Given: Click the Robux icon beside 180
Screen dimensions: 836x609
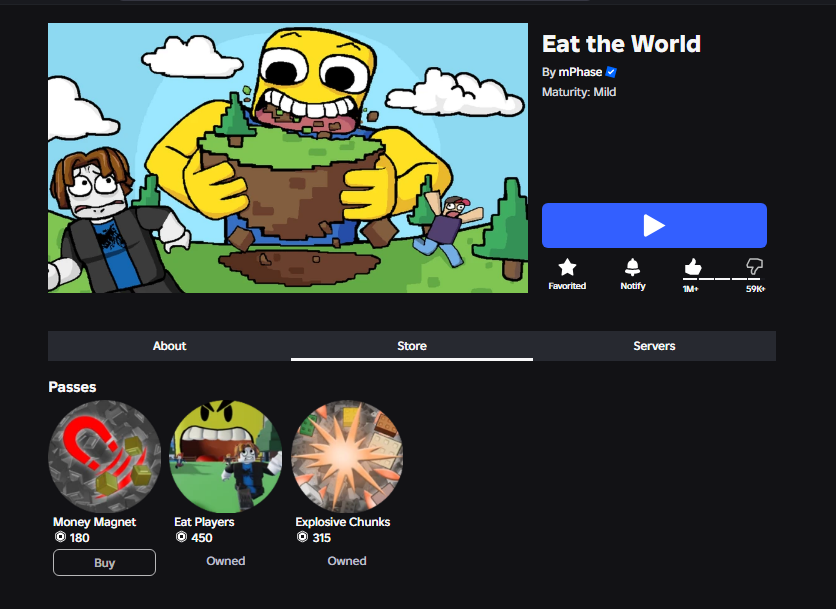Looking at the screenshot, I should coord(60,537).
